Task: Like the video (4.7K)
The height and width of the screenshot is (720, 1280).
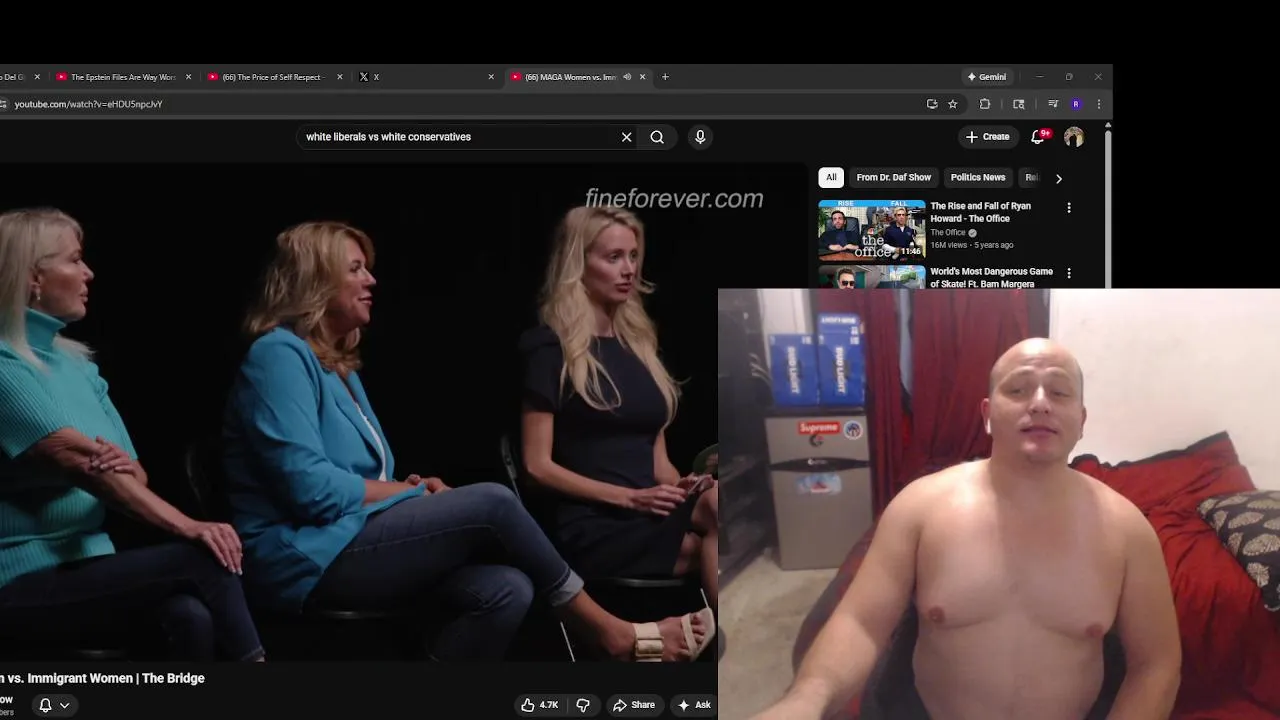Action: 540,705
